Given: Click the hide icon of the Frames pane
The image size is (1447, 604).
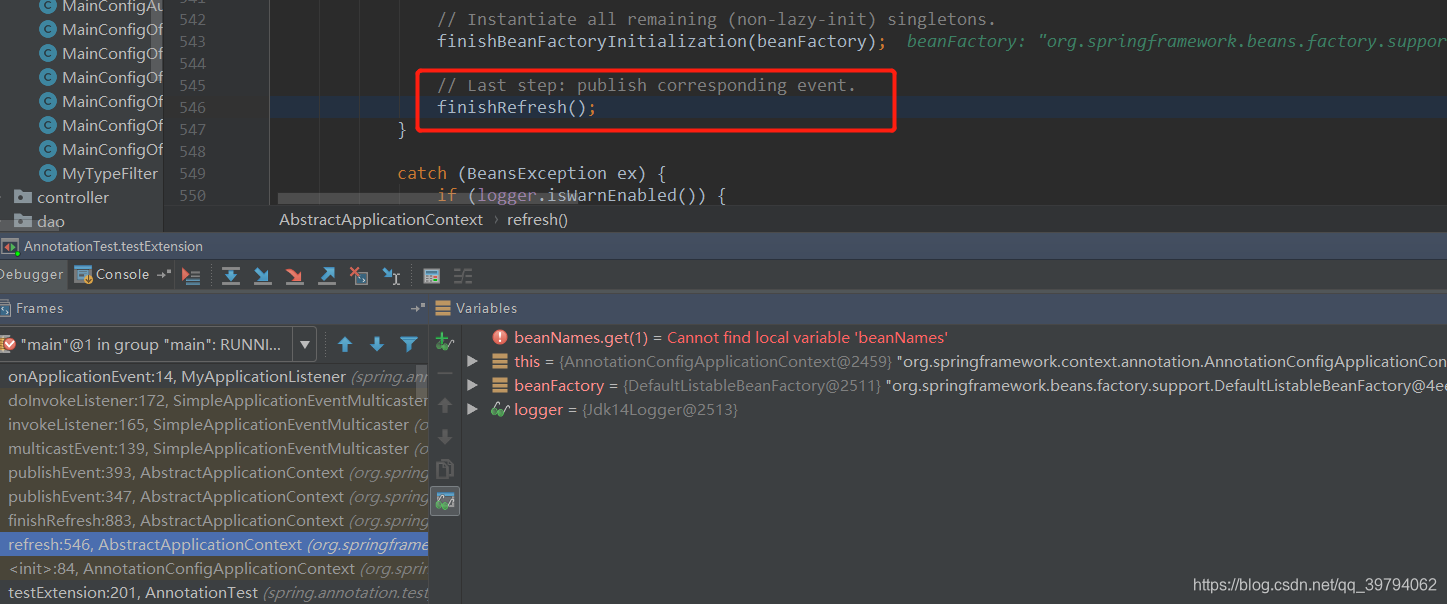Looking at the screenshot, I should pos(418,309).
